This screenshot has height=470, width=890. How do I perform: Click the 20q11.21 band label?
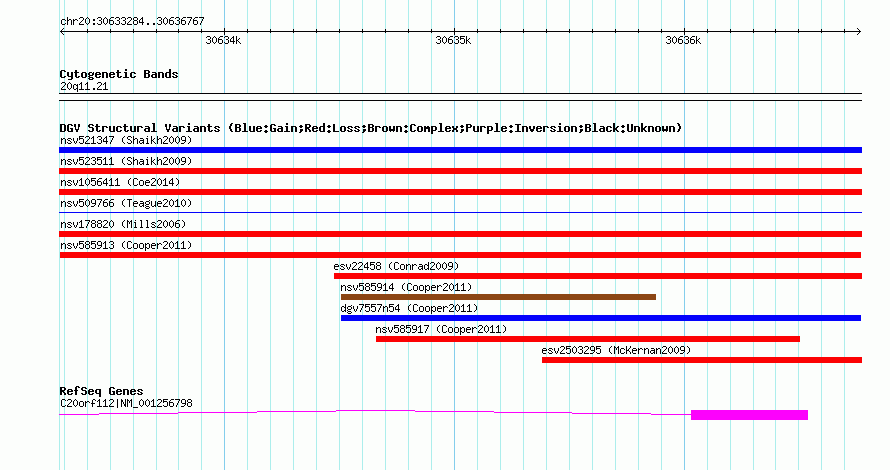coord(84,86)
